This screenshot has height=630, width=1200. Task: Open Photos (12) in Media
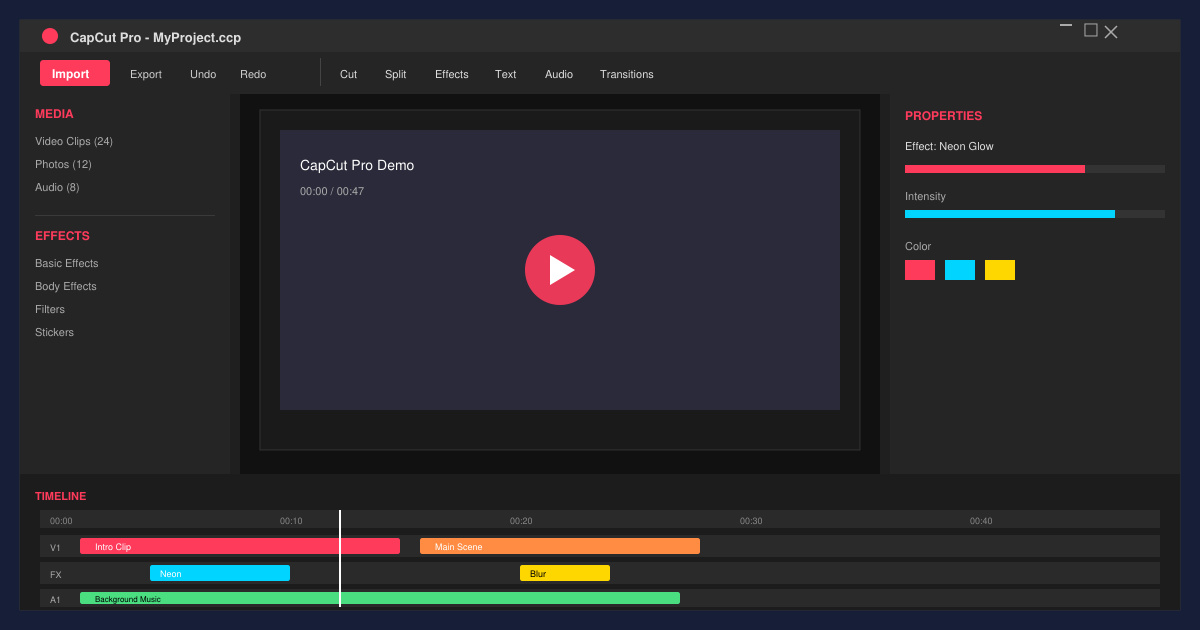click(63, 164)
